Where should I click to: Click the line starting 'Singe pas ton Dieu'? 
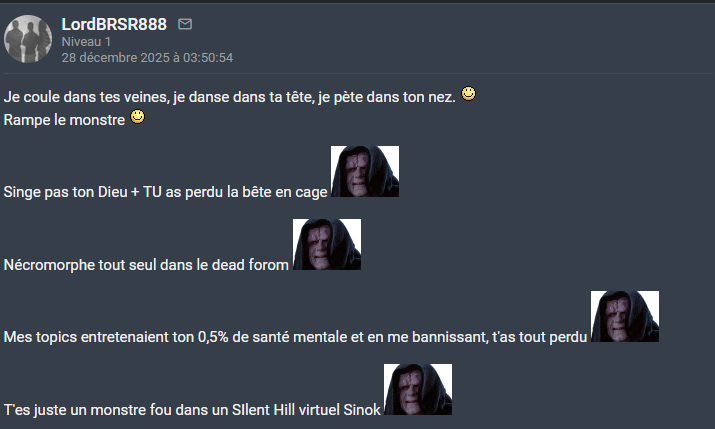(166, 192)
